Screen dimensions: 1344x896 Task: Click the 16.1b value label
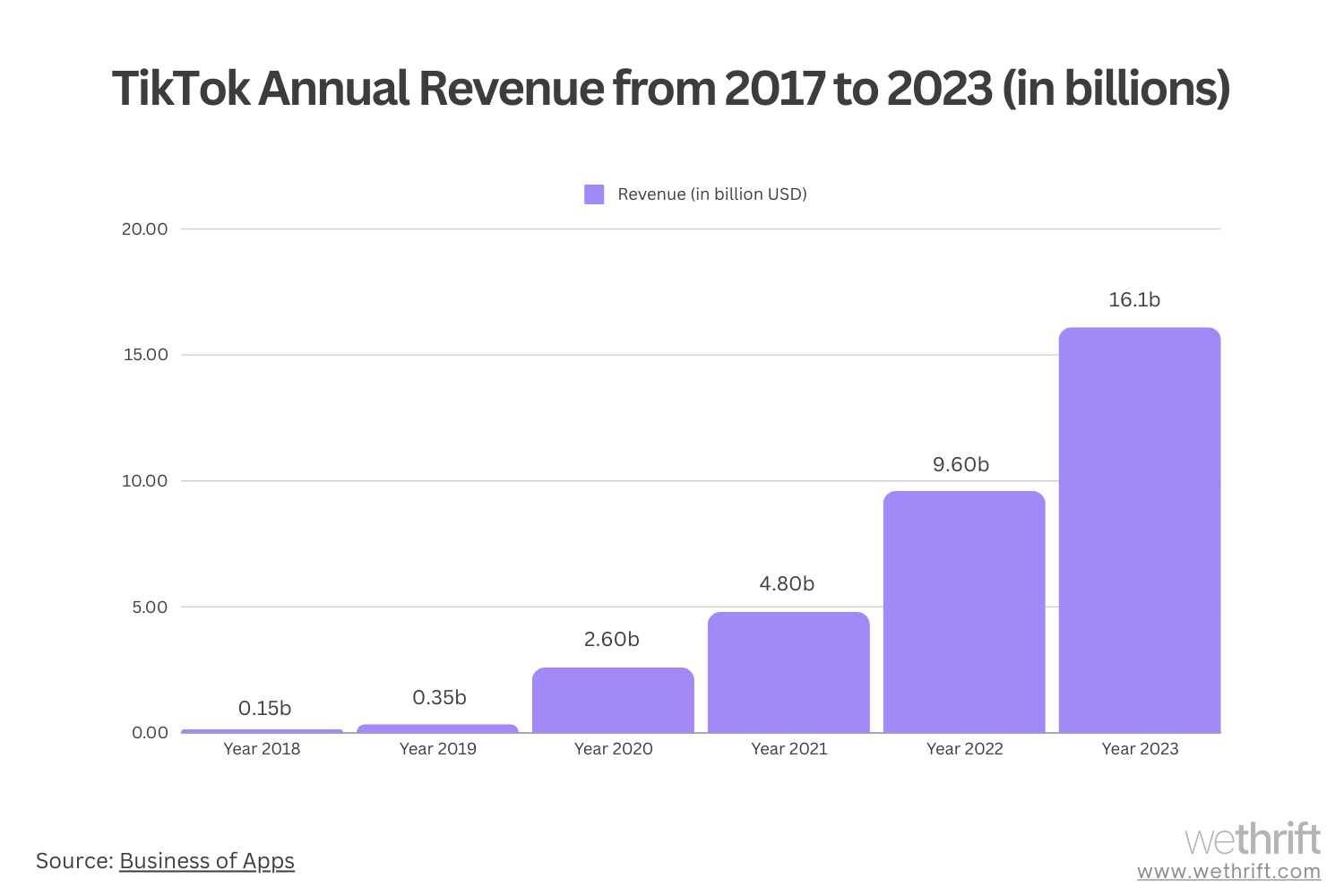tap(1134, 300)
